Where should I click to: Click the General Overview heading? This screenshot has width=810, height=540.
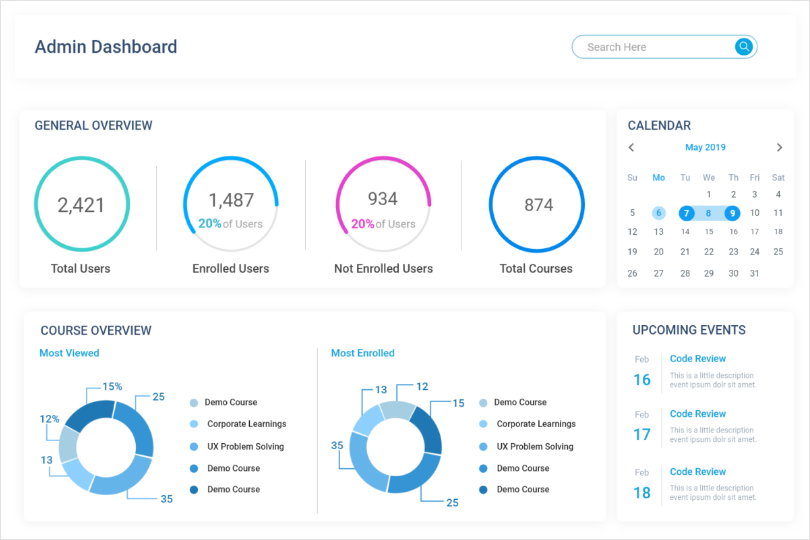[x=94, y=126]
